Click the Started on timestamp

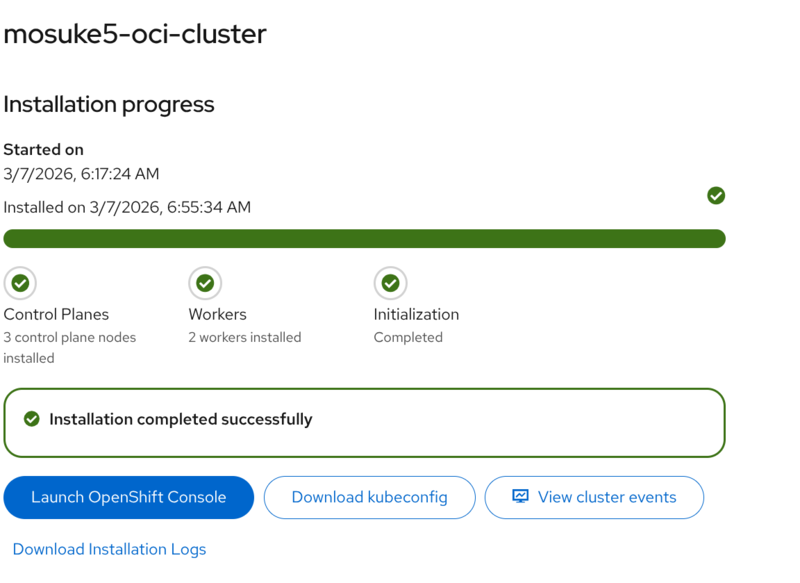pyautogui.click(x=81, y=174)
